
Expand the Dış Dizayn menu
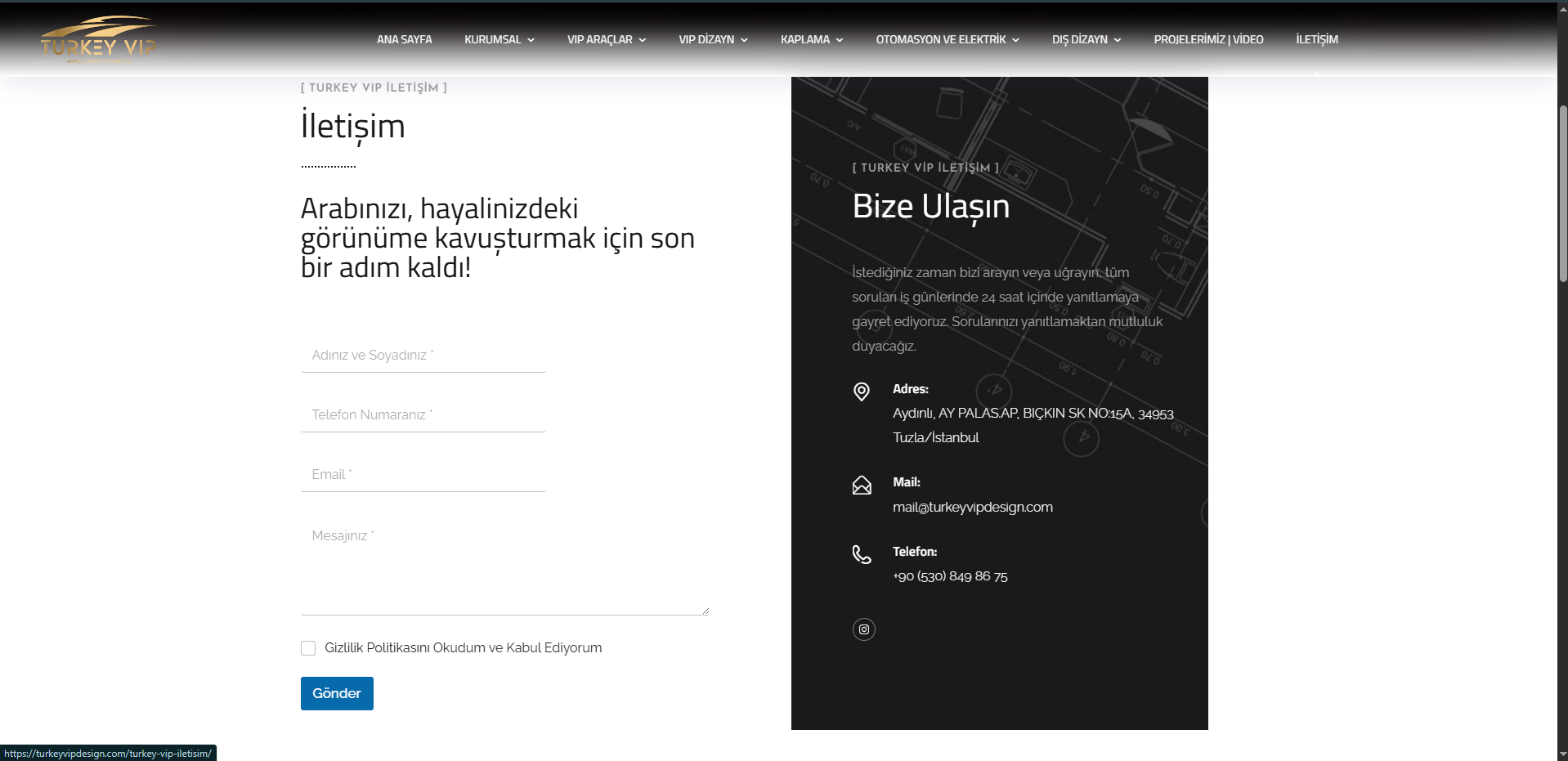(1086, 39)
